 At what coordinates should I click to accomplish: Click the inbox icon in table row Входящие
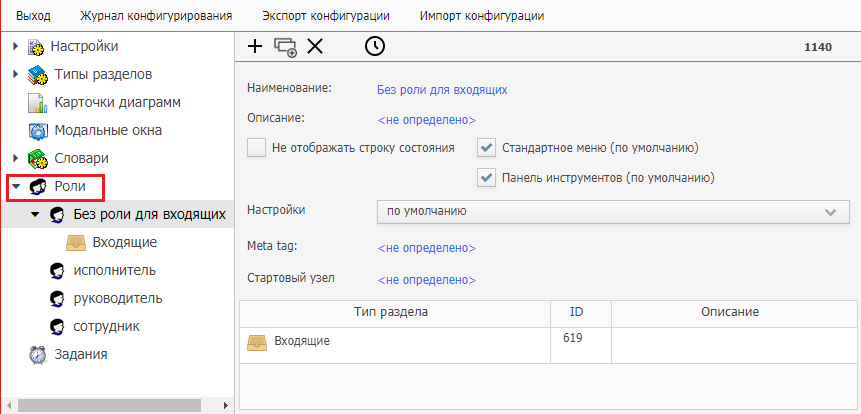(256, 342)
